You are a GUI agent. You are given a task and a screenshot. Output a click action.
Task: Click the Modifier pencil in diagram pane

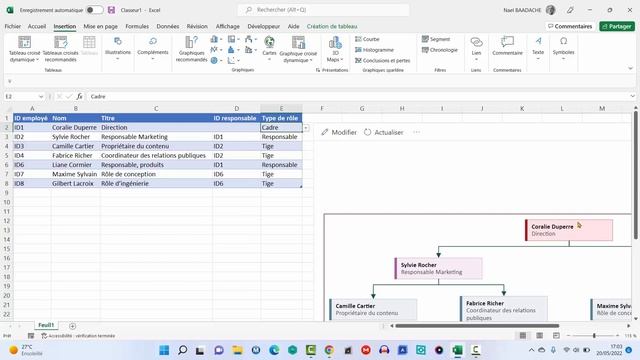[339, 132]
